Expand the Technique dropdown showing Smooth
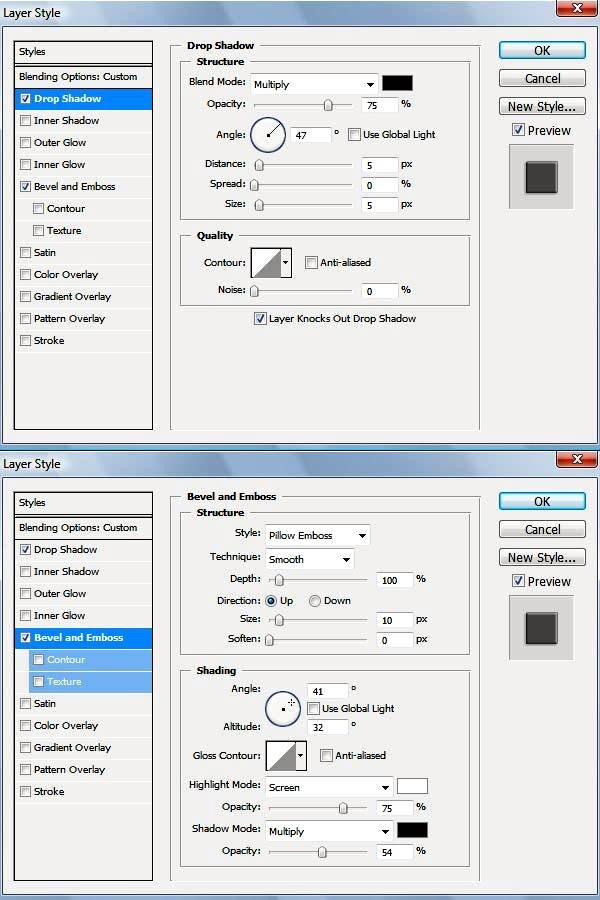The width and height of the screenshot is (600, 900). click(309, 559)
